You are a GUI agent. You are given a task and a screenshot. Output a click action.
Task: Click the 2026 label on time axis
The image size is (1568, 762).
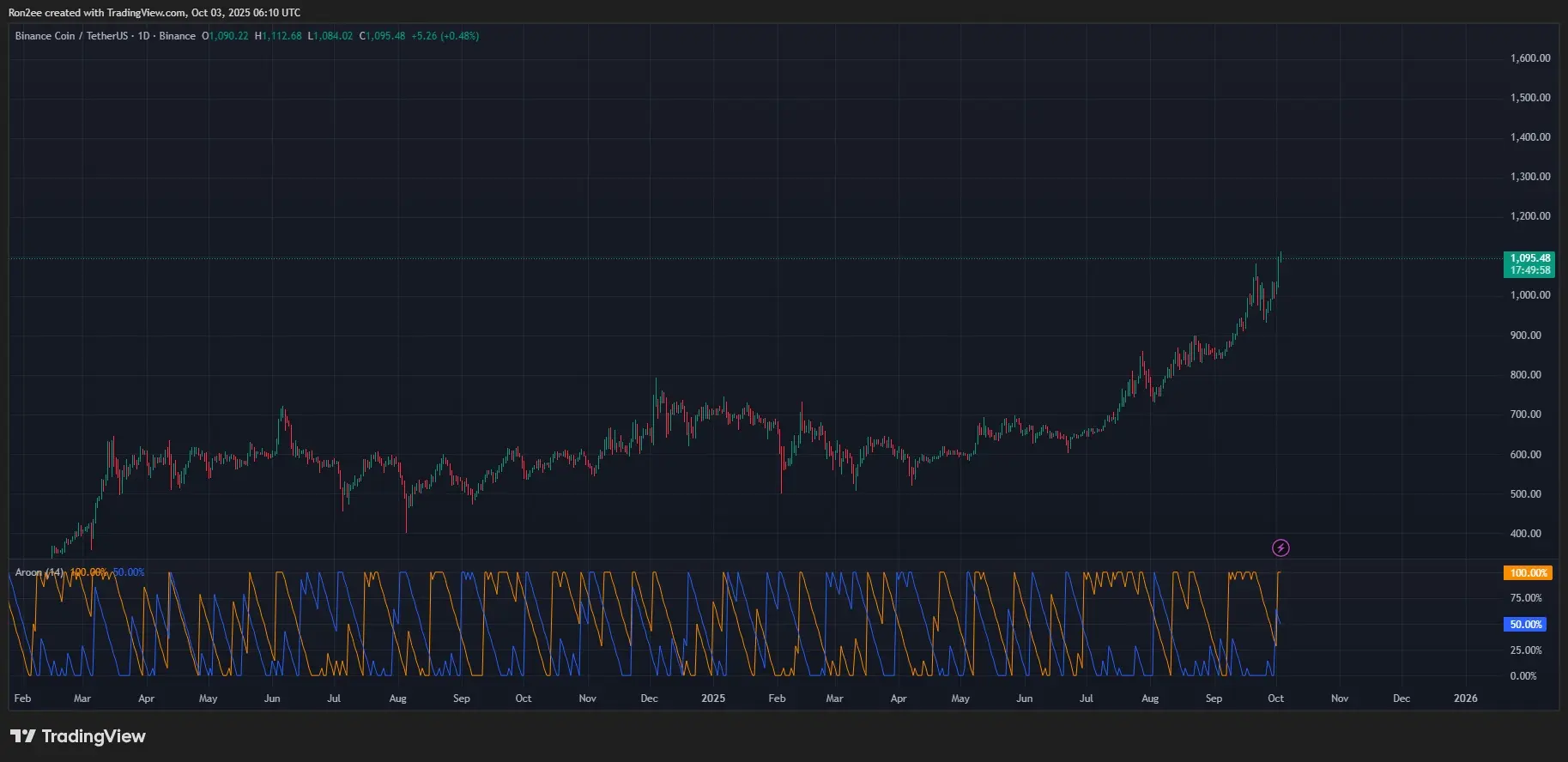coord(1465,698)
